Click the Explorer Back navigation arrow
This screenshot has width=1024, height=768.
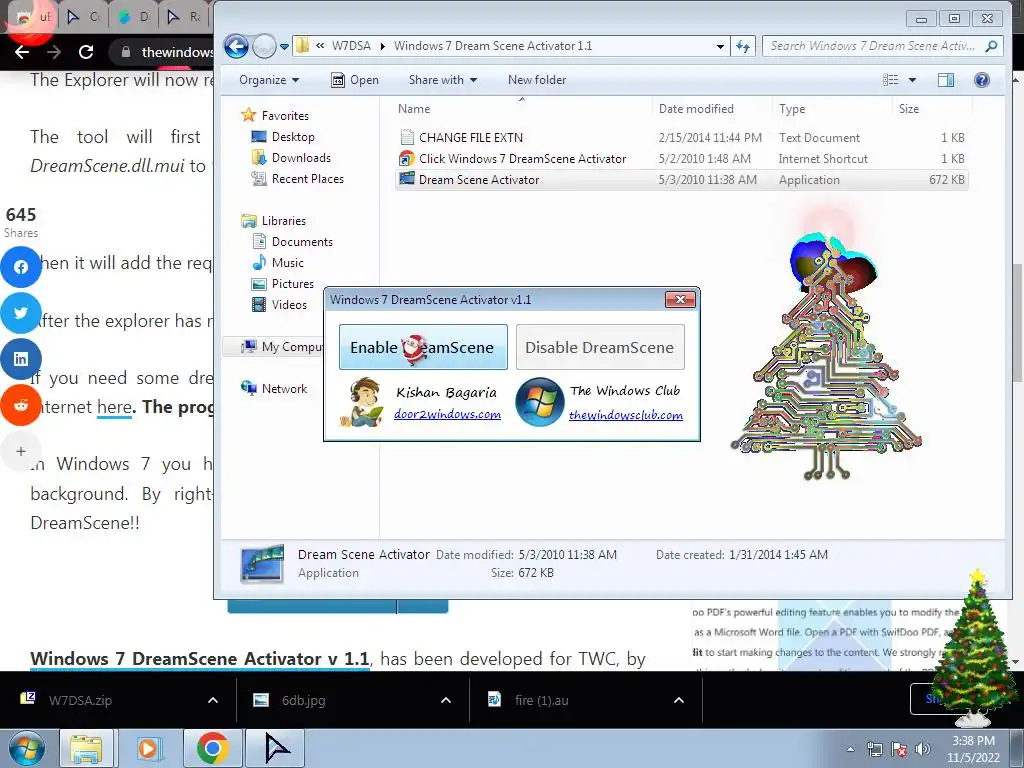[x=236, y=46]
